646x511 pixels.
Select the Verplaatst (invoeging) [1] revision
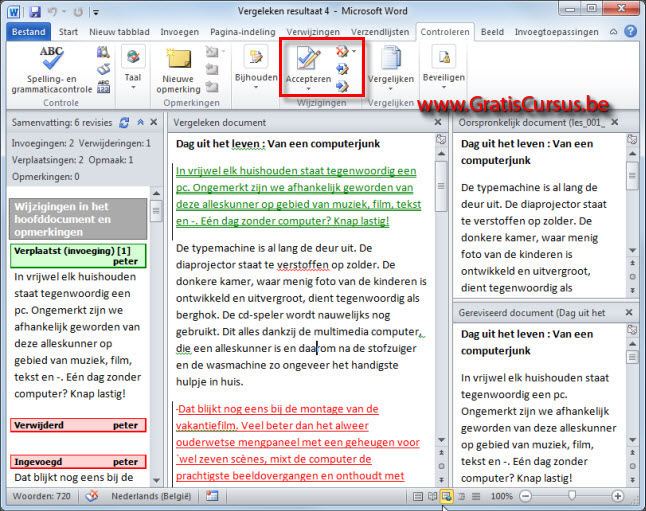pos(78,256)
